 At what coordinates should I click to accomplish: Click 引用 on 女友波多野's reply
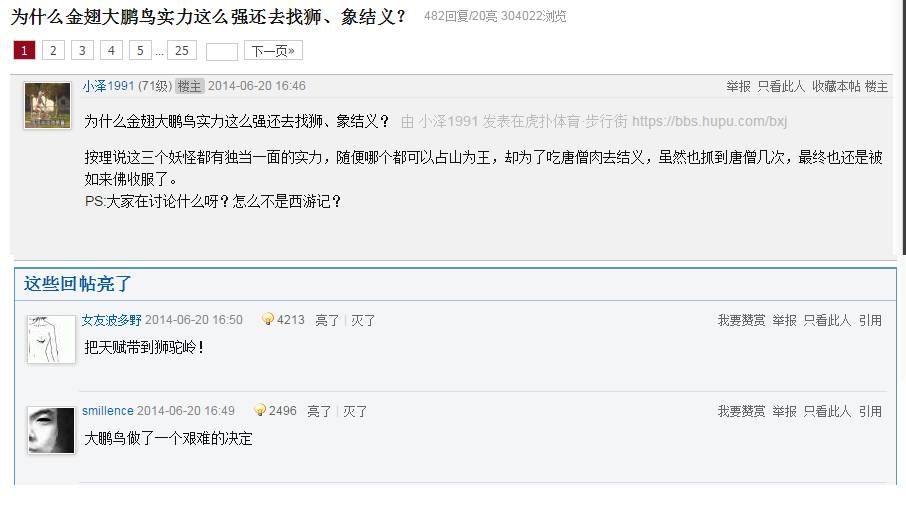coord(870,320)
